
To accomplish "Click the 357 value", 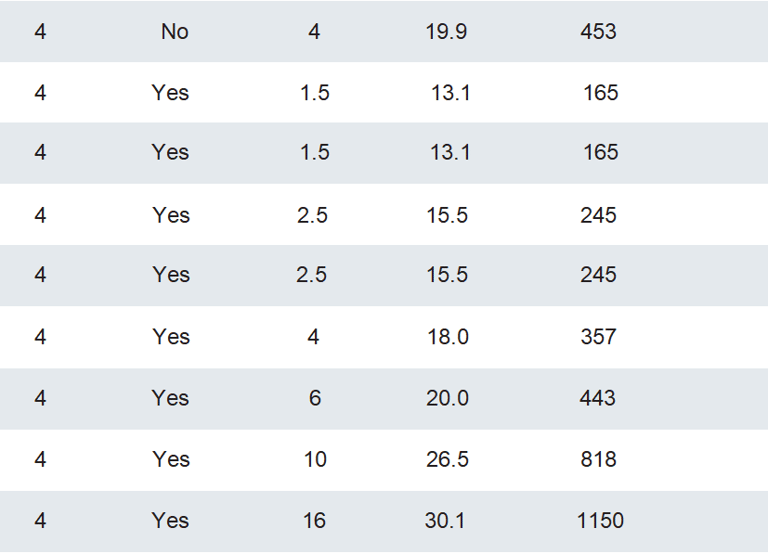I will [598, 337].
